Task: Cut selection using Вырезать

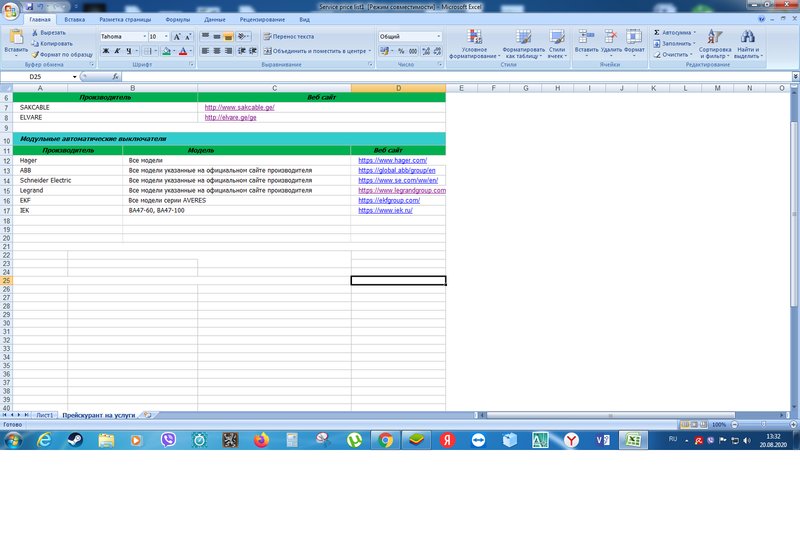Action: point(49,33)
